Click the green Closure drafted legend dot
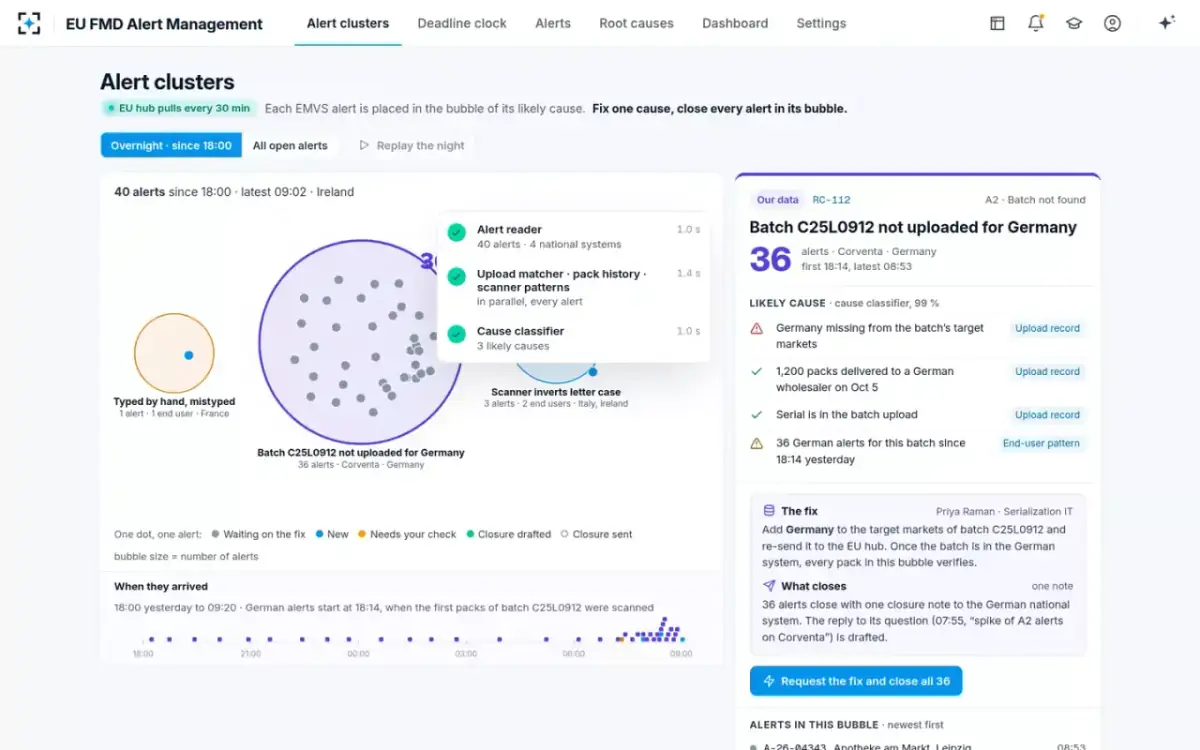 click(470, 534)
